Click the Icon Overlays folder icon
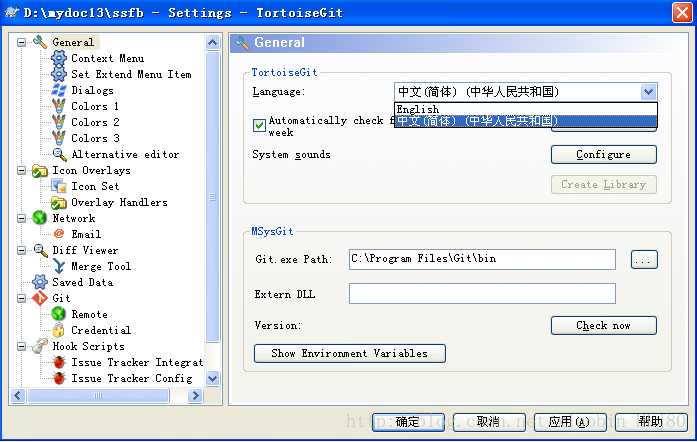The width and height of the screenshot is (697, 442). point(40,171)
